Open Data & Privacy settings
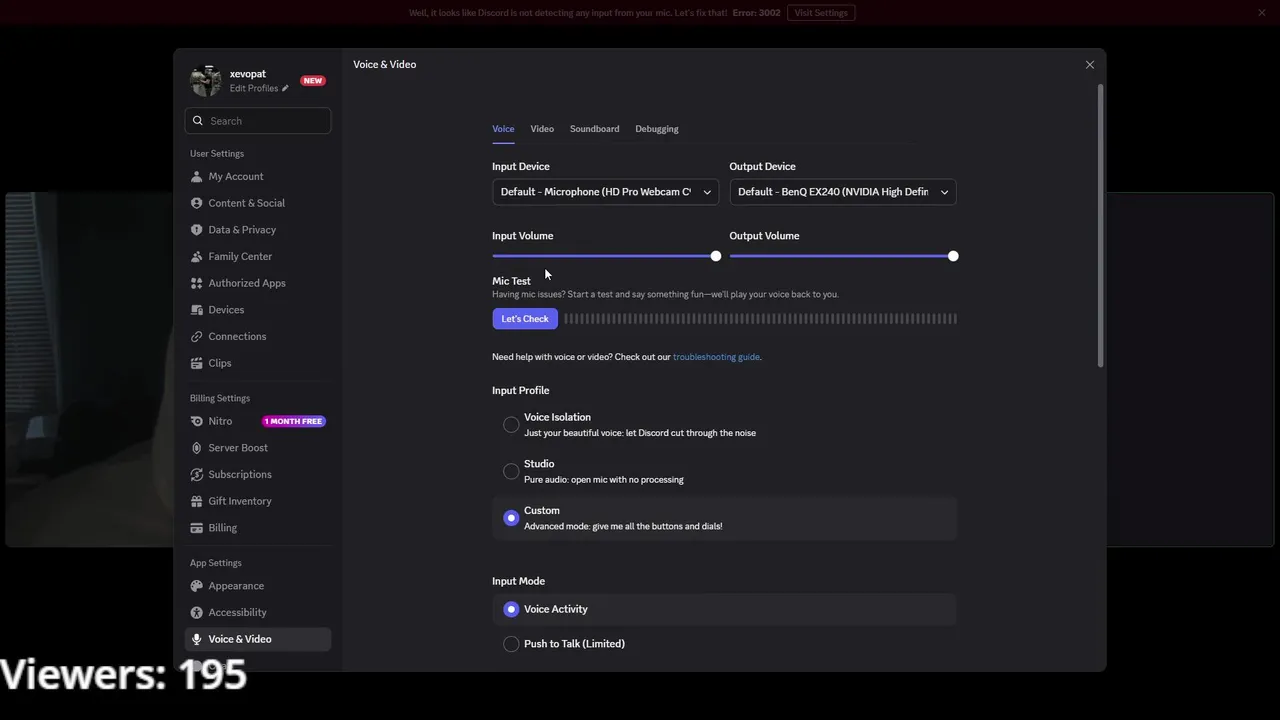 click(x=258, y=230)
